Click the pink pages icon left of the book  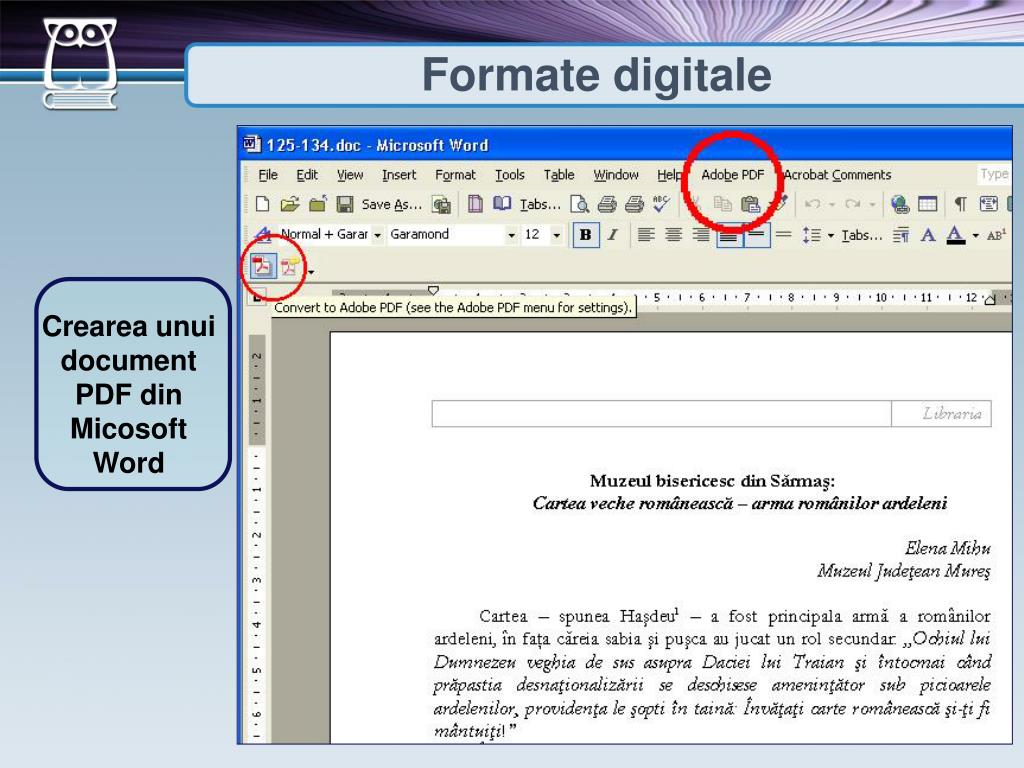click(x=475, y=204)
